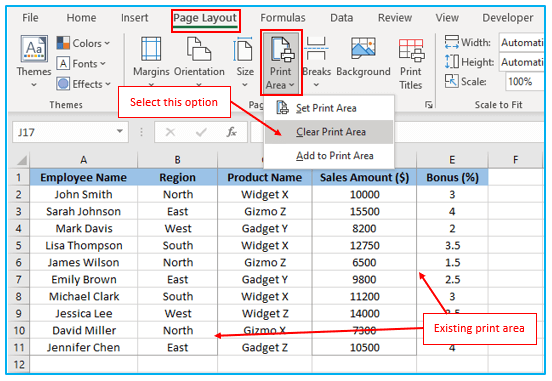Click the Orientation icon
Viewport: 552px width, 381px height.
[x=199, y=49]
